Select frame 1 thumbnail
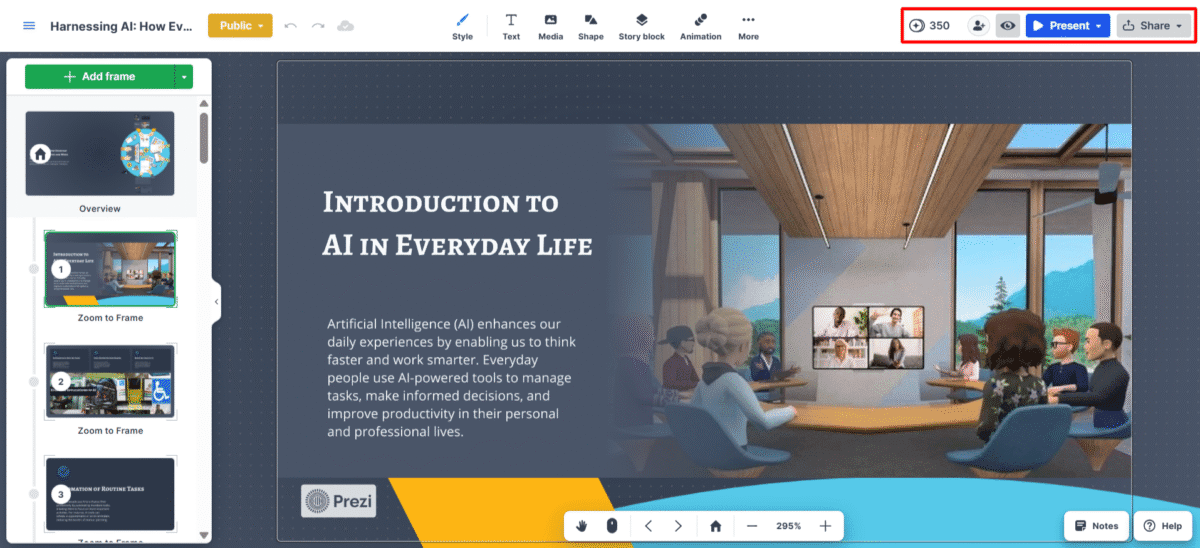Screen dimensions: 1200x548 coord(111,269)
